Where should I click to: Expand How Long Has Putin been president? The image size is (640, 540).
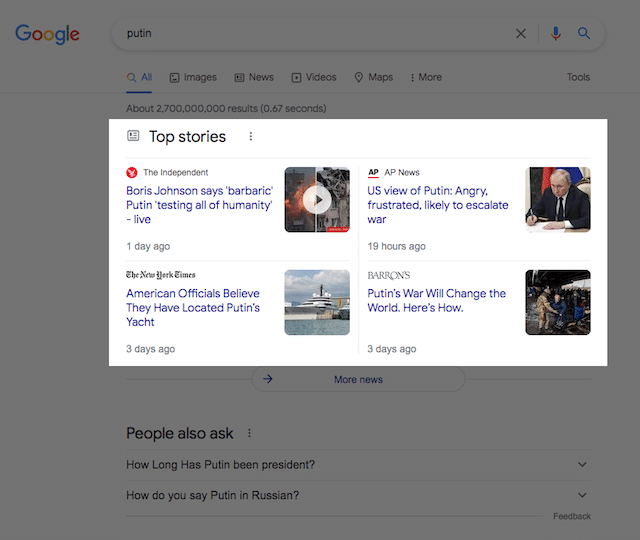(x=358, y=465)
